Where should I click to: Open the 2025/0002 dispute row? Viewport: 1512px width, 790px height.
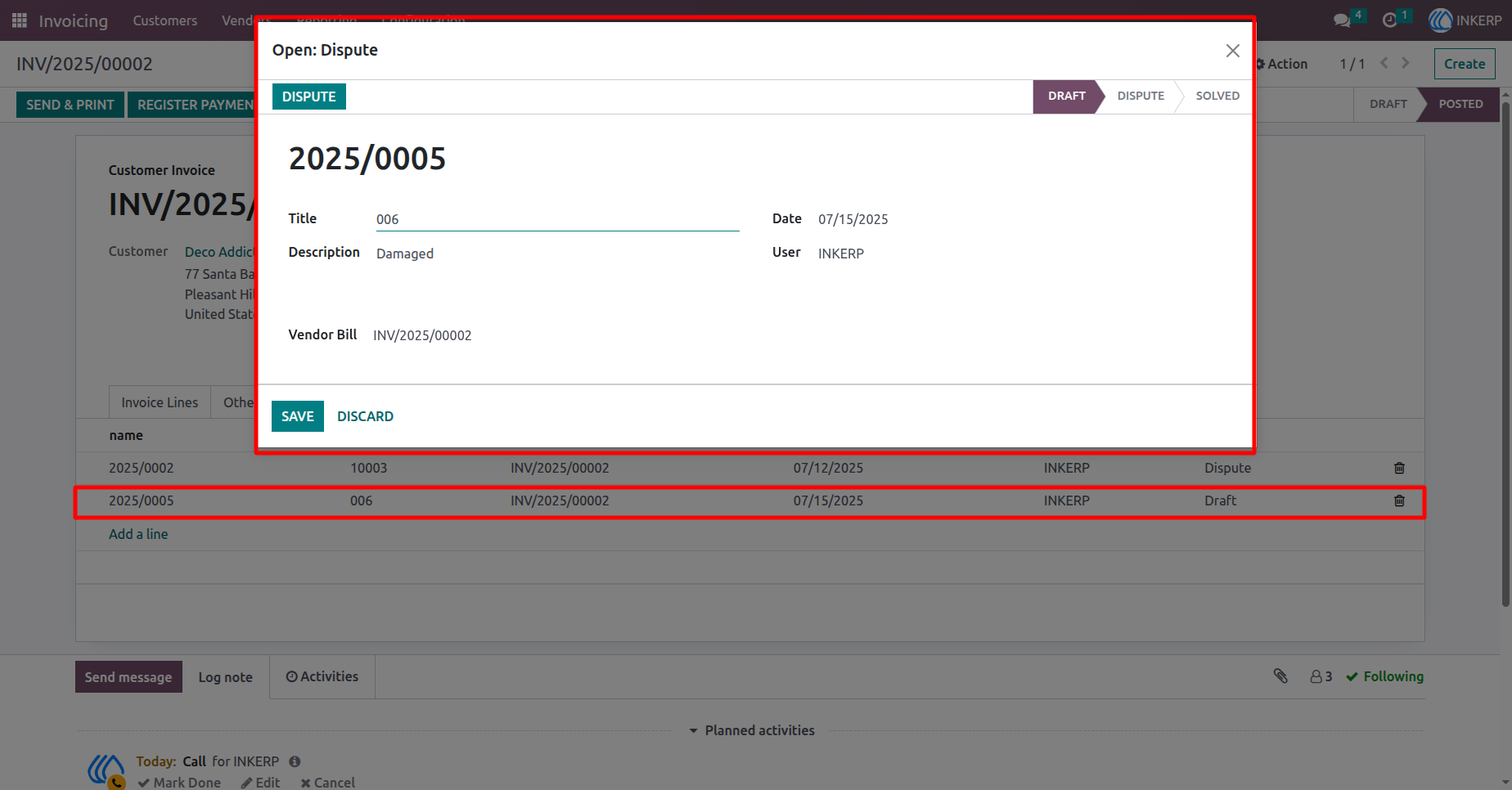tap(750, 468)
